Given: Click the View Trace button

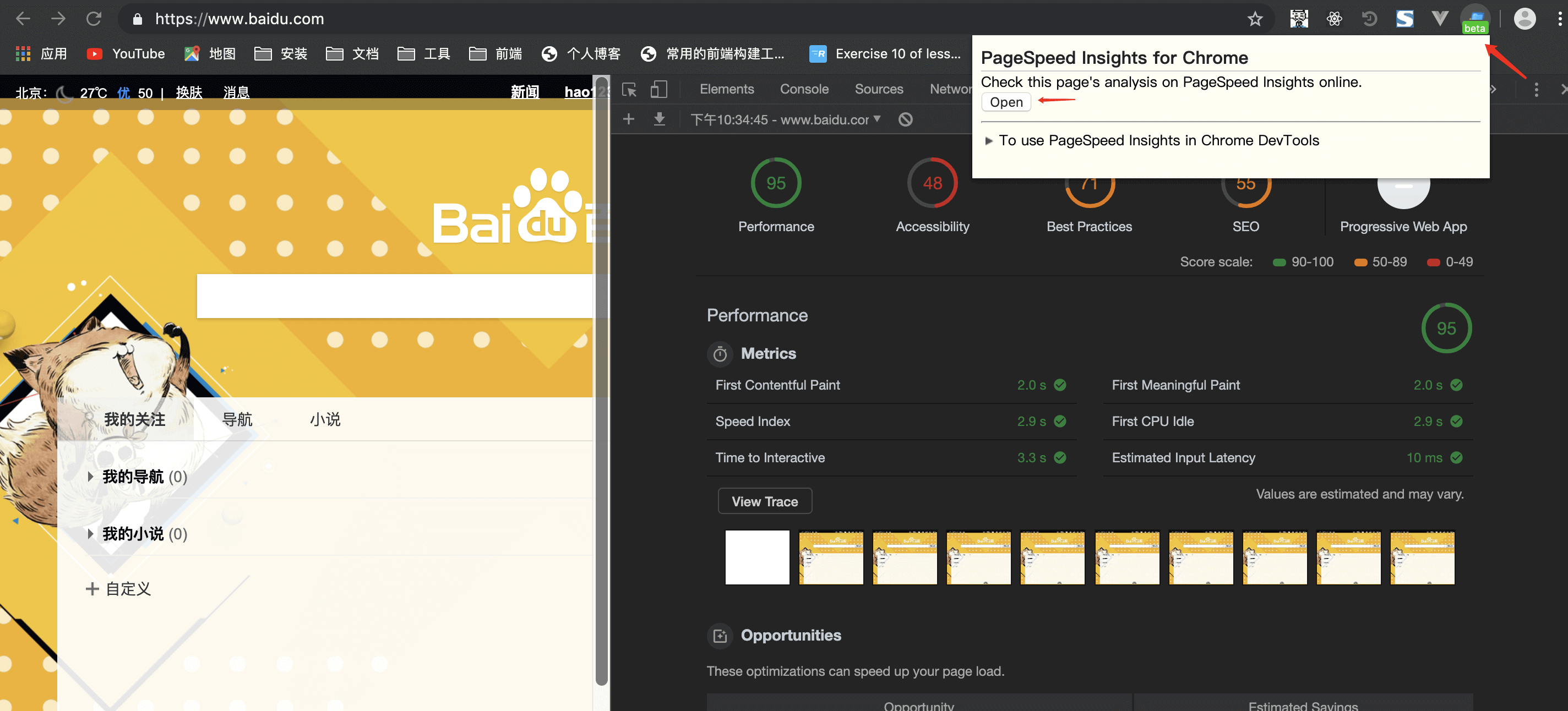Looking at the screenshot, I should coord(765,501).
